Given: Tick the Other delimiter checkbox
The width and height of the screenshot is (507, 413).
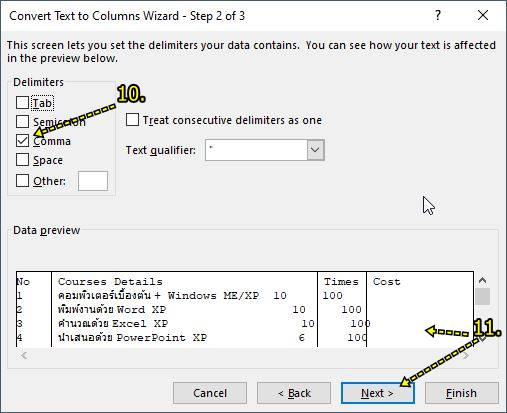Looking at the screenshot, I should [x=22, y=181].
